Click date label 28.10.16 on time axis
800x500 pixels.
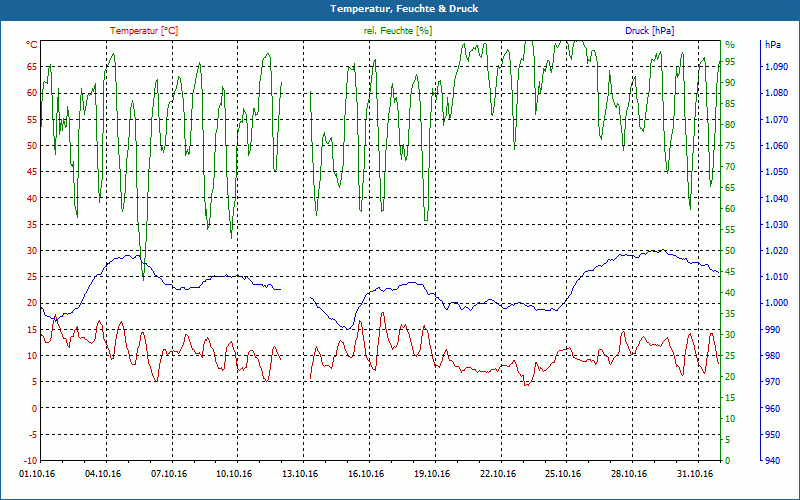(629, 474)
